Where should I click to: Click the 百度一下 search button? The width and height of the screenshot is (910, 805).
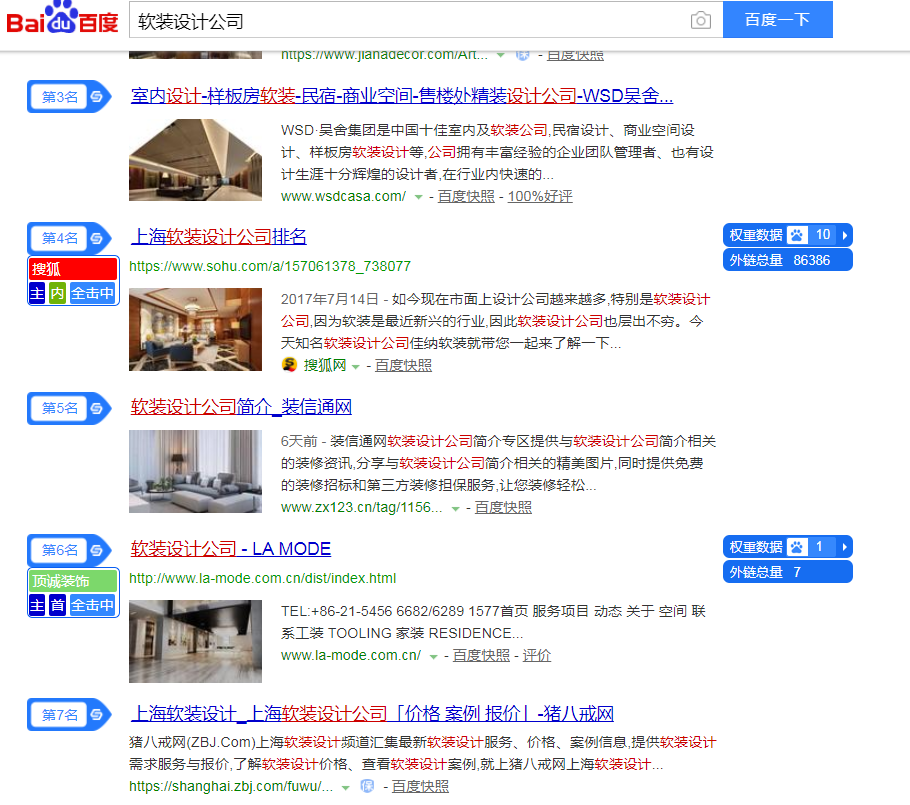coord(777,20)
